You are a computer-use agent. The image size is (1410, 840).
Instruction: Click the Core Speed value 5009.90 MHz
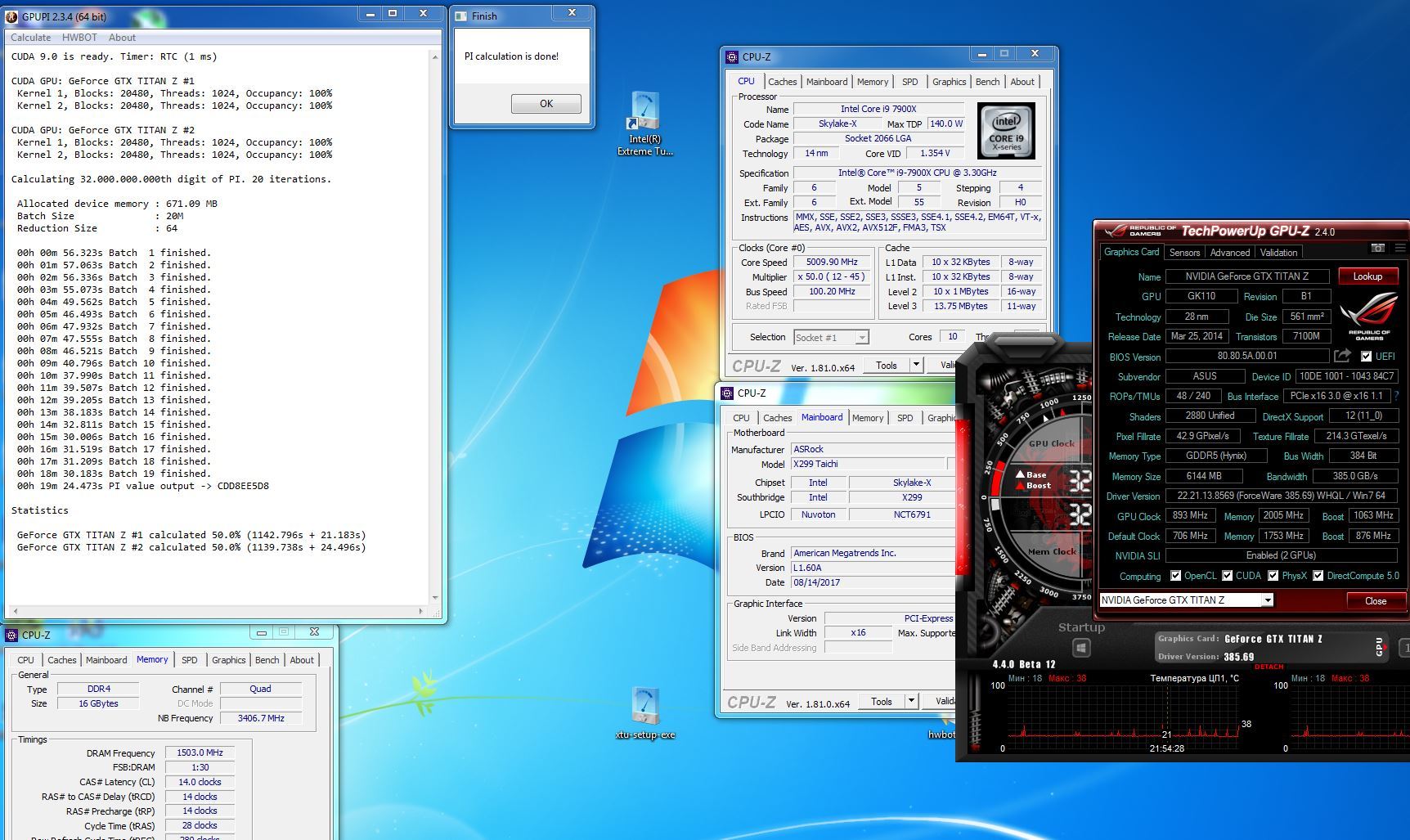pyautogui.click(x=832, y=263)
